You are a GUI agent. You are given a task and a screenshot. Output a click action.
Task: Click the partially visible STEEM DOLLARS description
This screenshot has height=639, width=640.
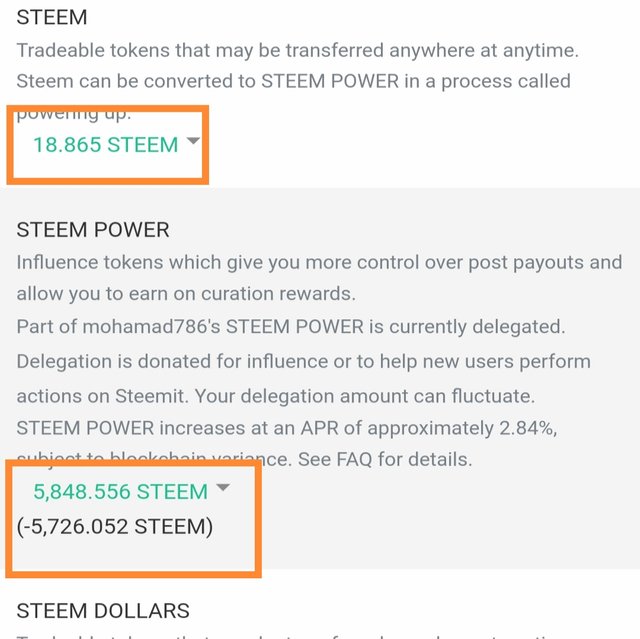coord(320,634)
